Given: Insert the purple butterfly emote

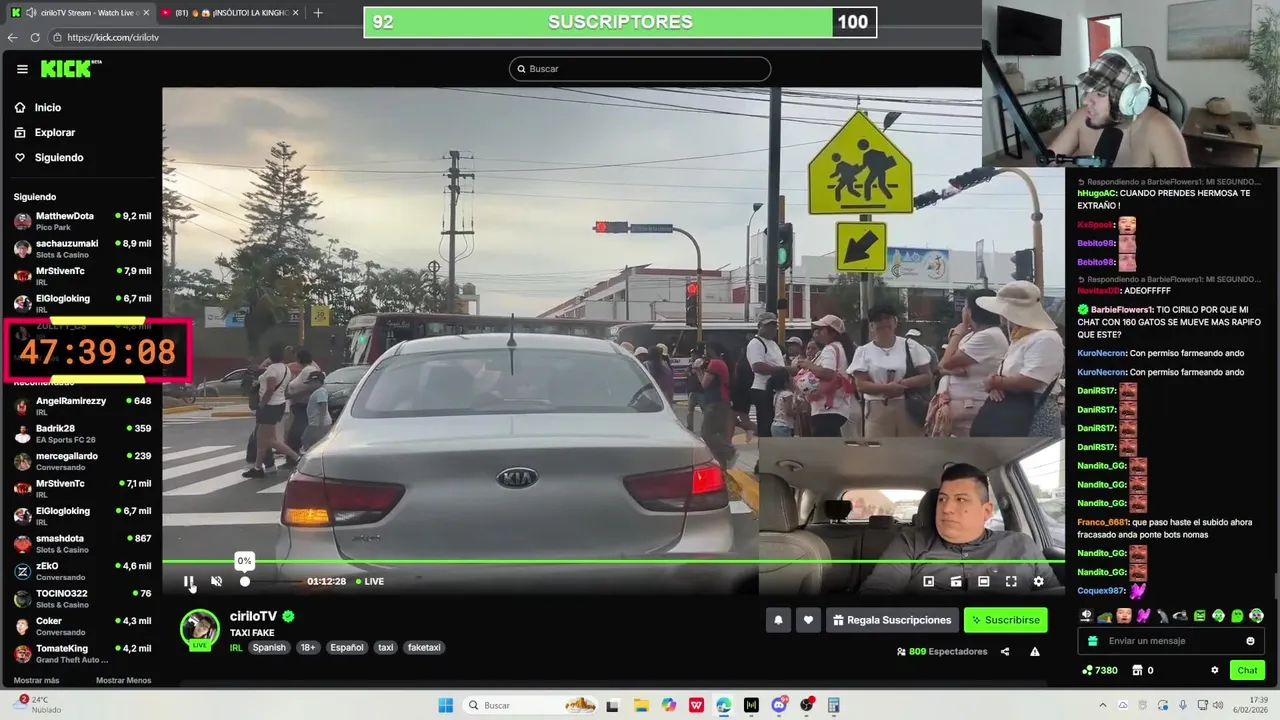Looking at the screenshot, I should click(1143, 616).
